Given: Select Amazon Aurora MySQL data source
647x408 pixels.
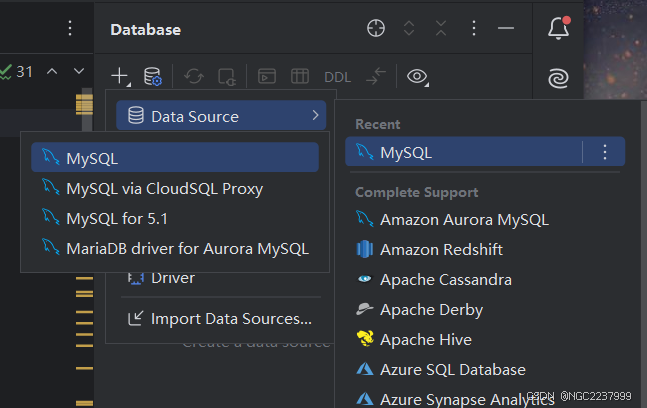Looking at the screenshot, I should click(485, 219).
